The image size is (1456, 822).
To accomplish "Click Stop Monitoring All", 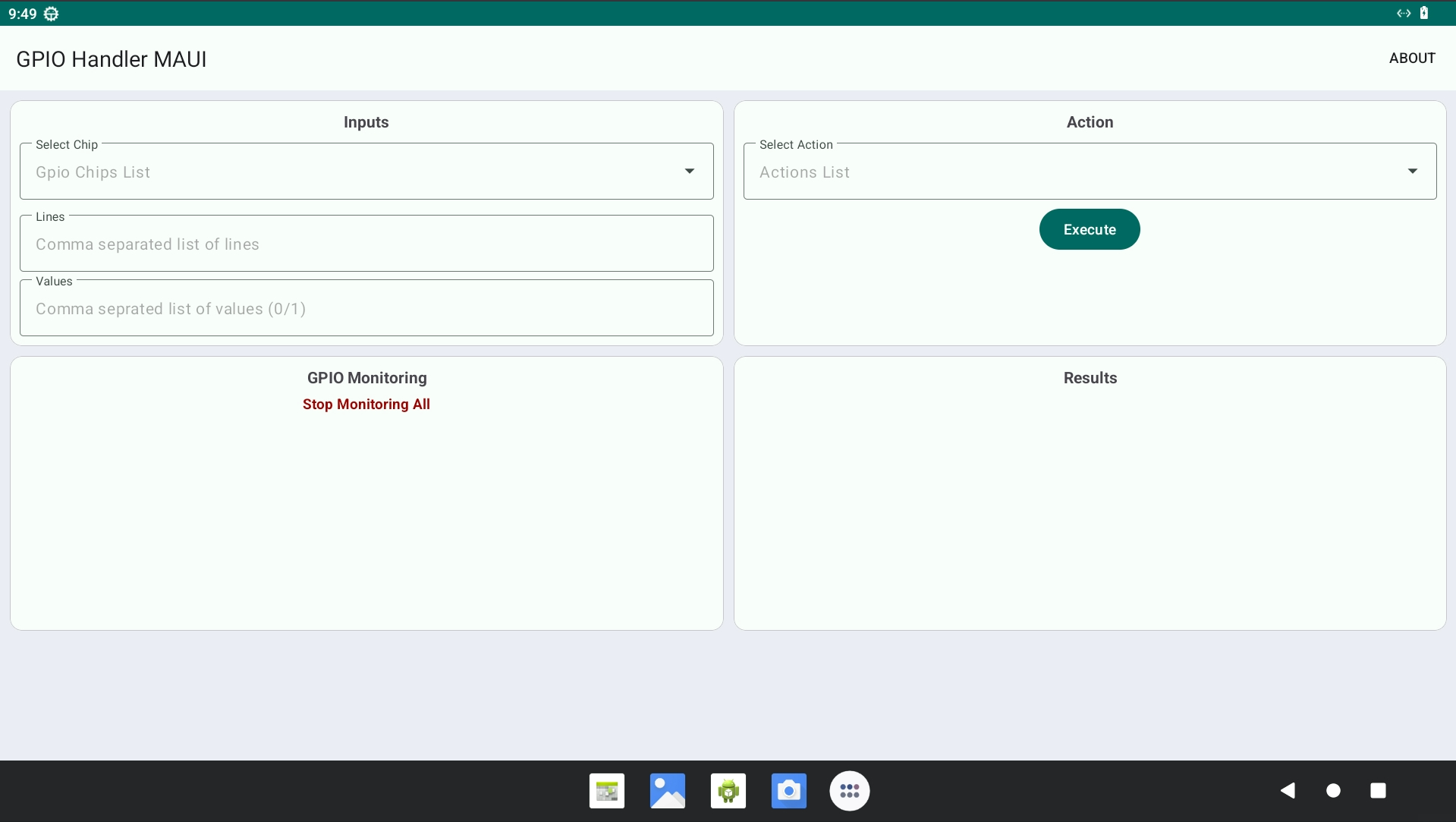I will (366, 405).
